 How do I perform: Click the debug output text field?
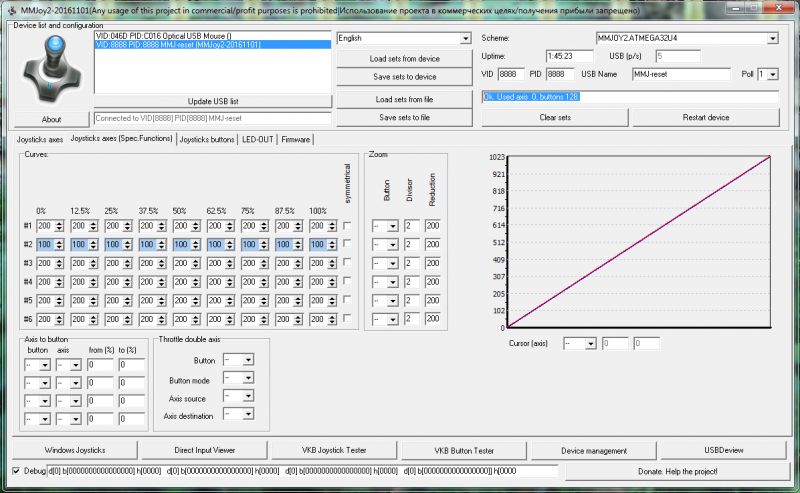tap(303, 471)
